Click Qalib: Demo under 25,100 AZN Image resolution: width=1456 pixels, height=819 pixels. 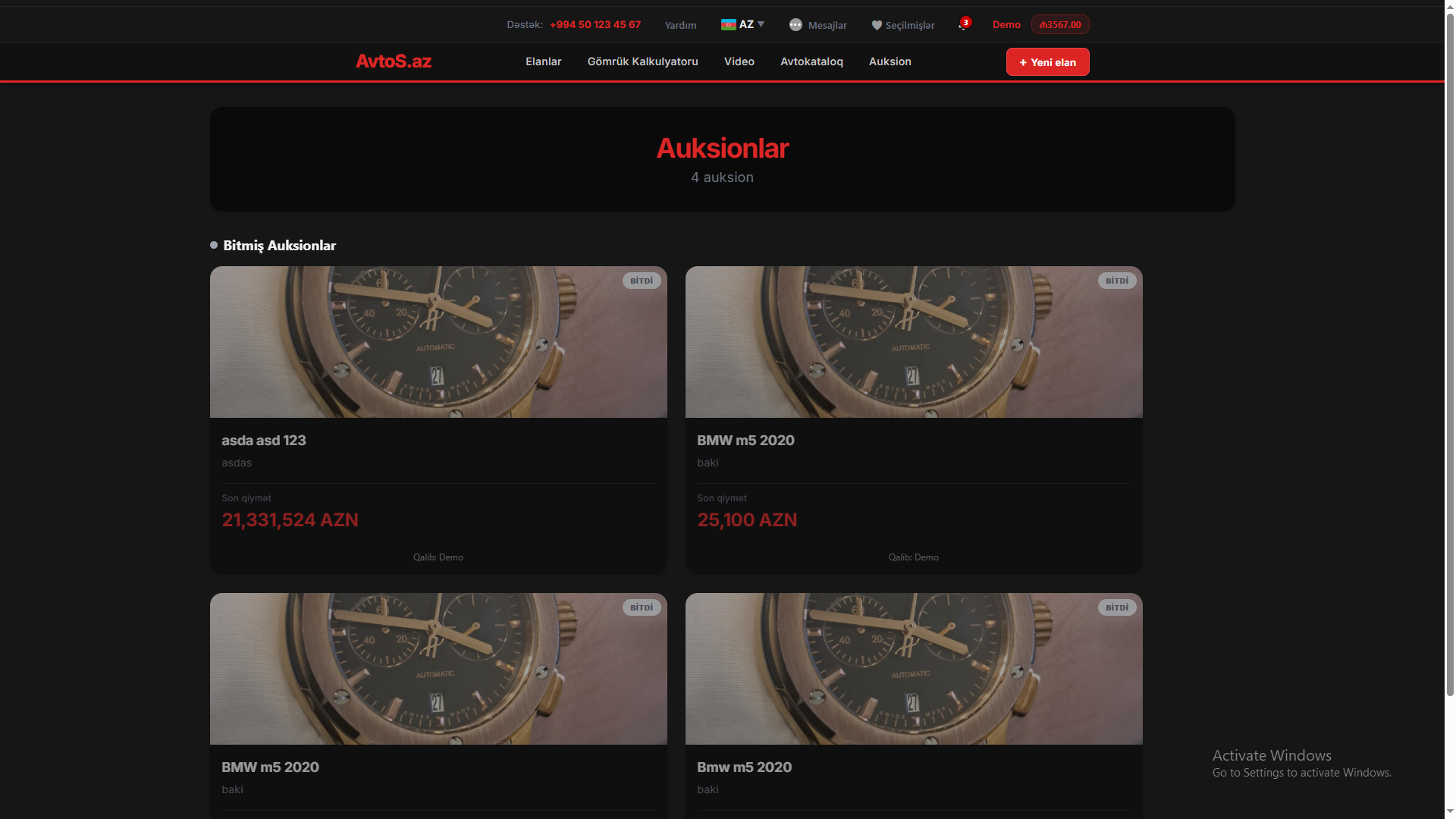[914, 557]
